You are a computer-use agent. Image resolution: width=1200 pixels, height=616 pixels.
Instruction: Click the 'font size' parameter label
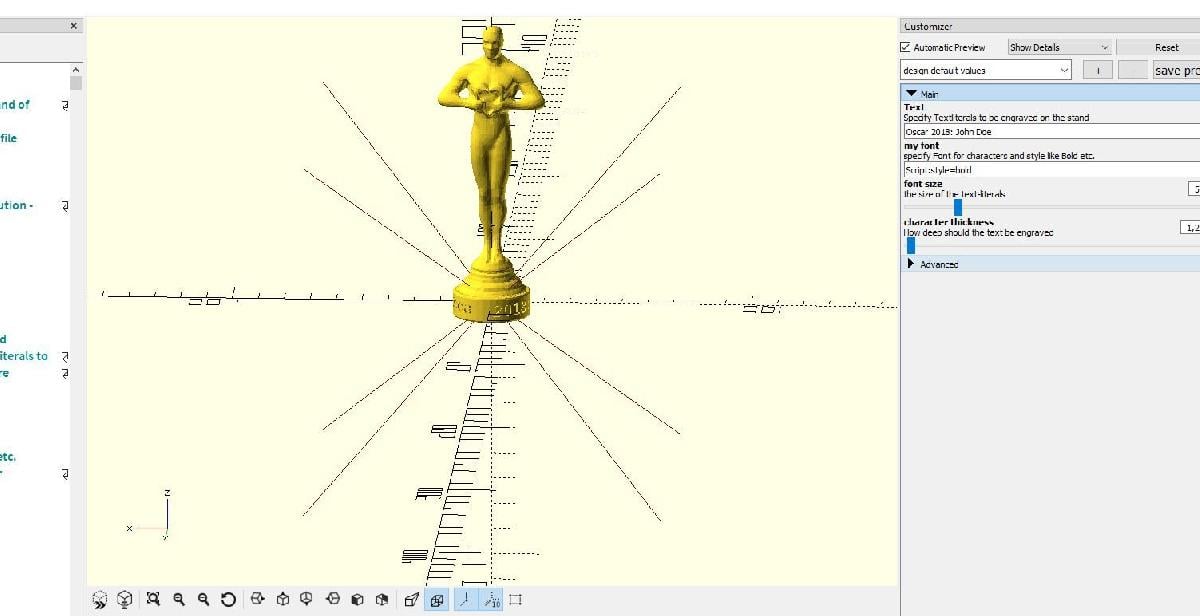923,184
